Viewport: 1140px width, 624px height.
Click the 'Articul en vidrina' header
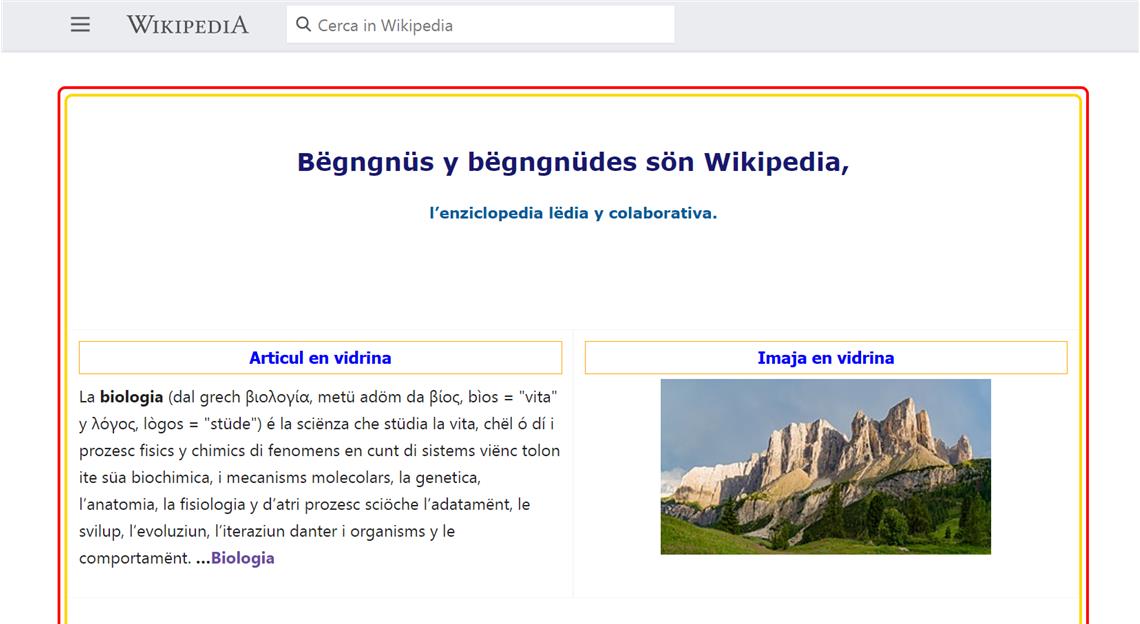pos(320,358)
